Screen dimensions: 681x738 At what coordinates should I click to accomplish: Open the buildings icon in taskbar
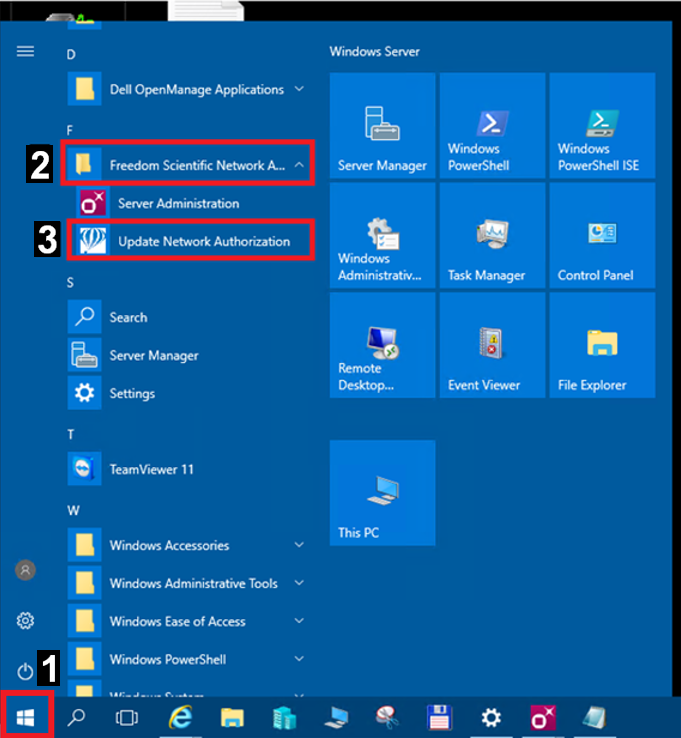coord(284,718)
